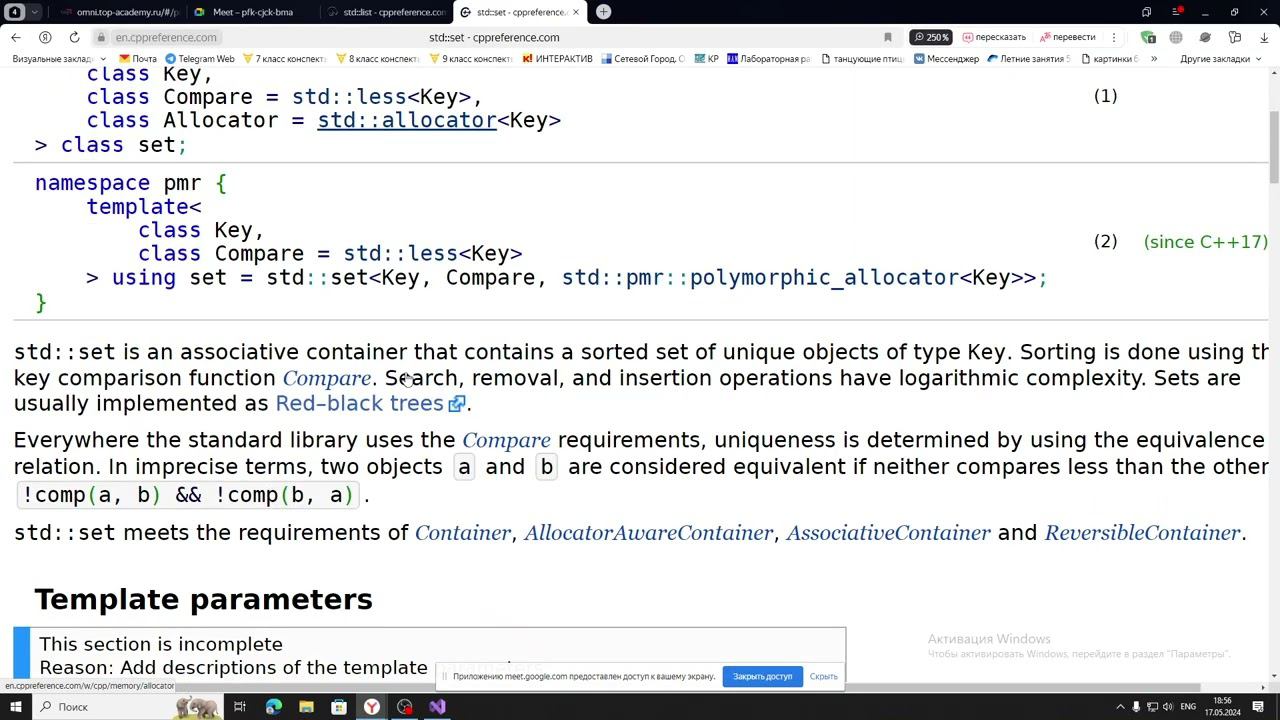Open the 7 класс конспект bookmark
The image size is (1280, 720).
(x=284, y=59)
